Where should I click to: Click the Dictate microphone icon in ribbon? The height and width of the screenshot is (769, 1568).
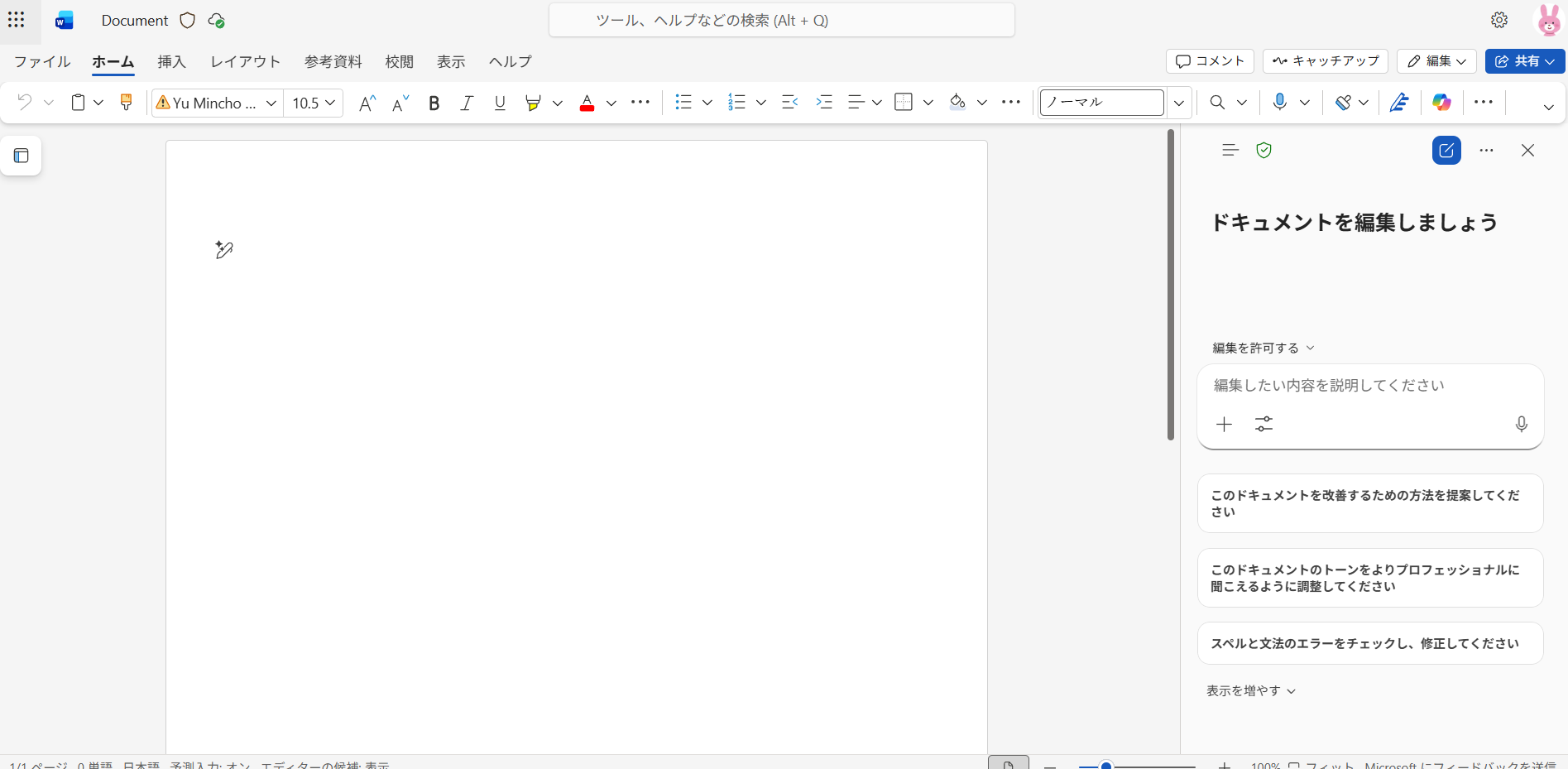click(x=1279, y=103)
